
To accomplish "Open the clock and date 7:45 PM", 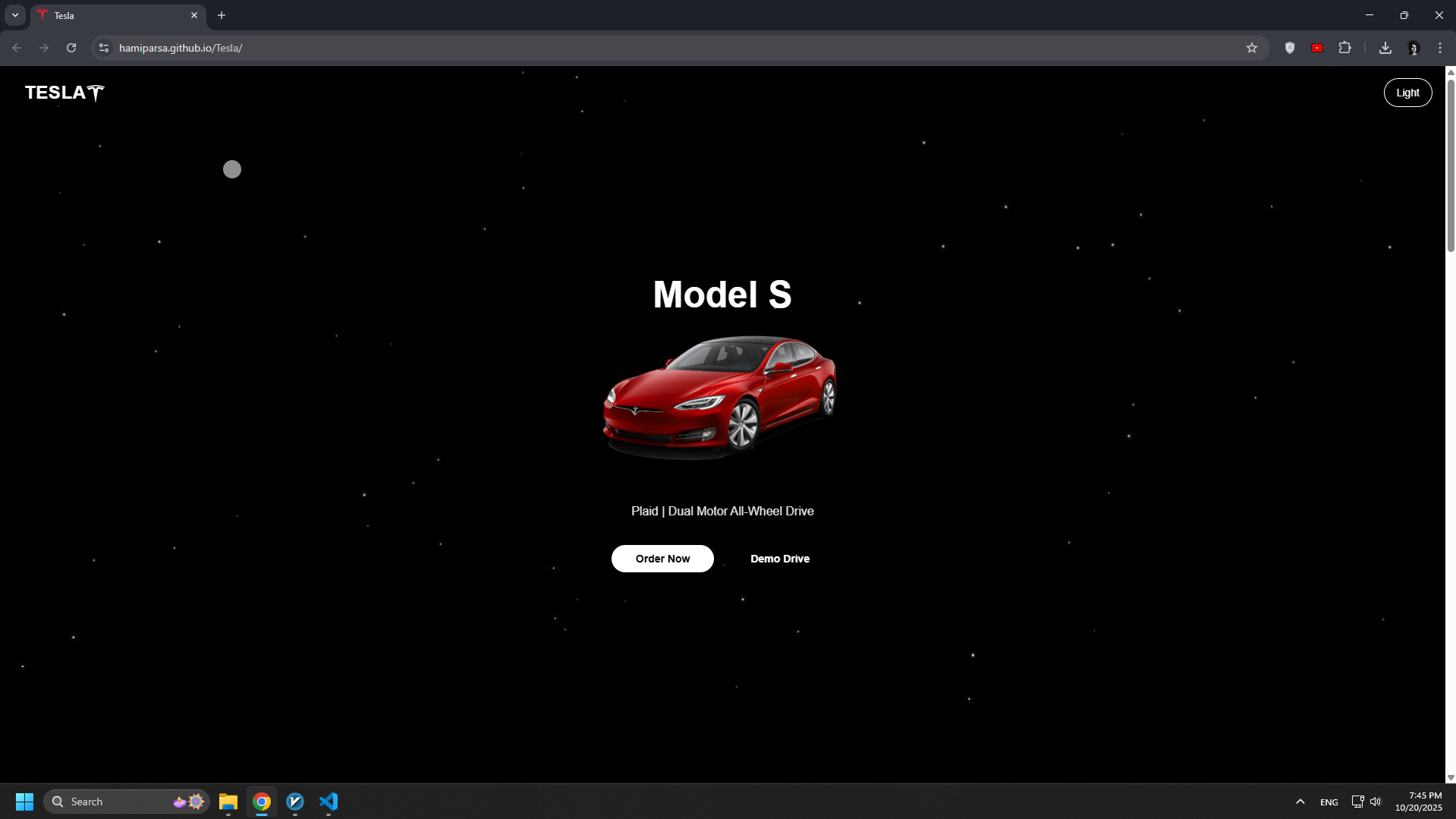I will point(1418,802).
